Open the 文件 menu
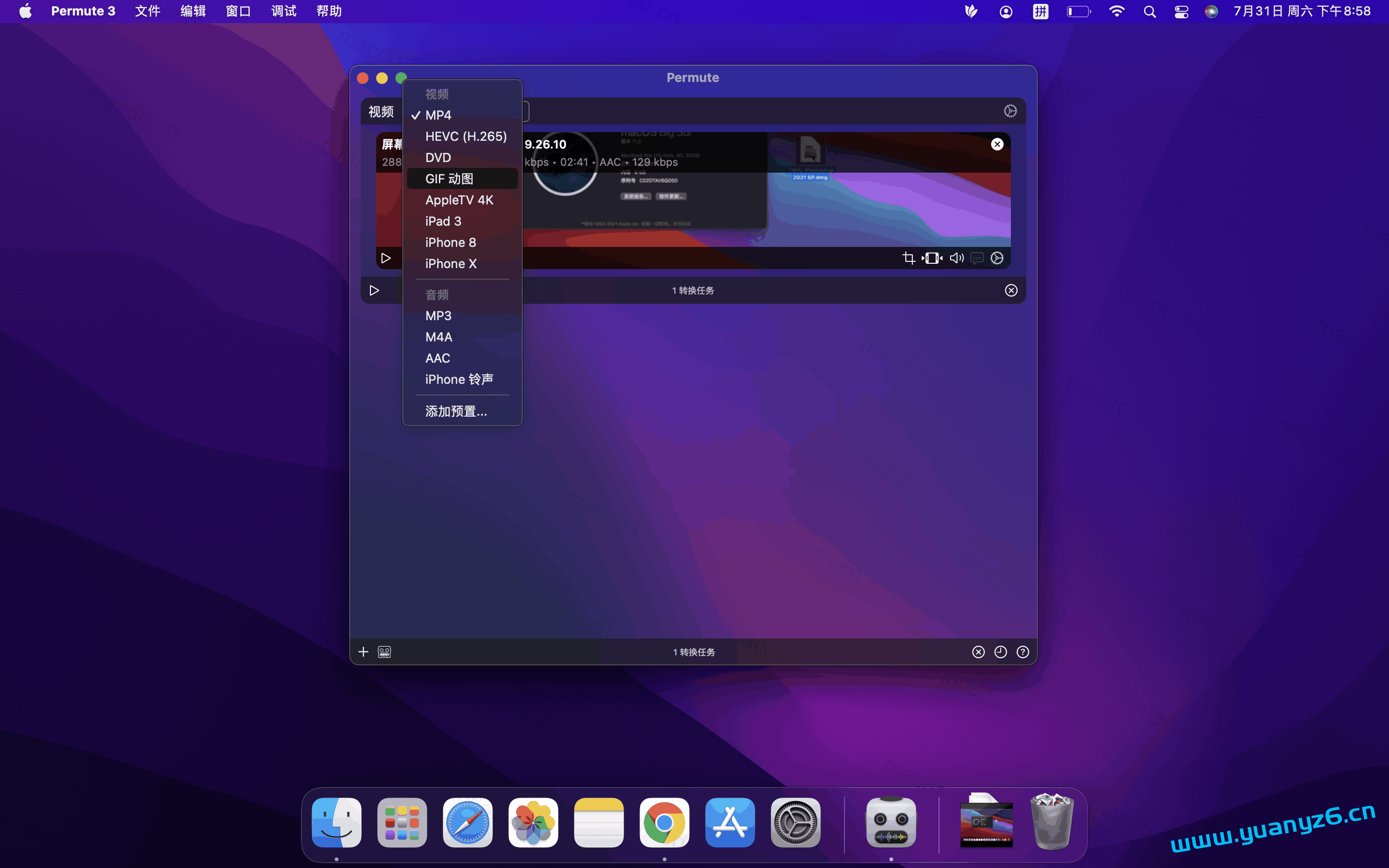Screen dimensions: 1389x868 tap(148, 11)
